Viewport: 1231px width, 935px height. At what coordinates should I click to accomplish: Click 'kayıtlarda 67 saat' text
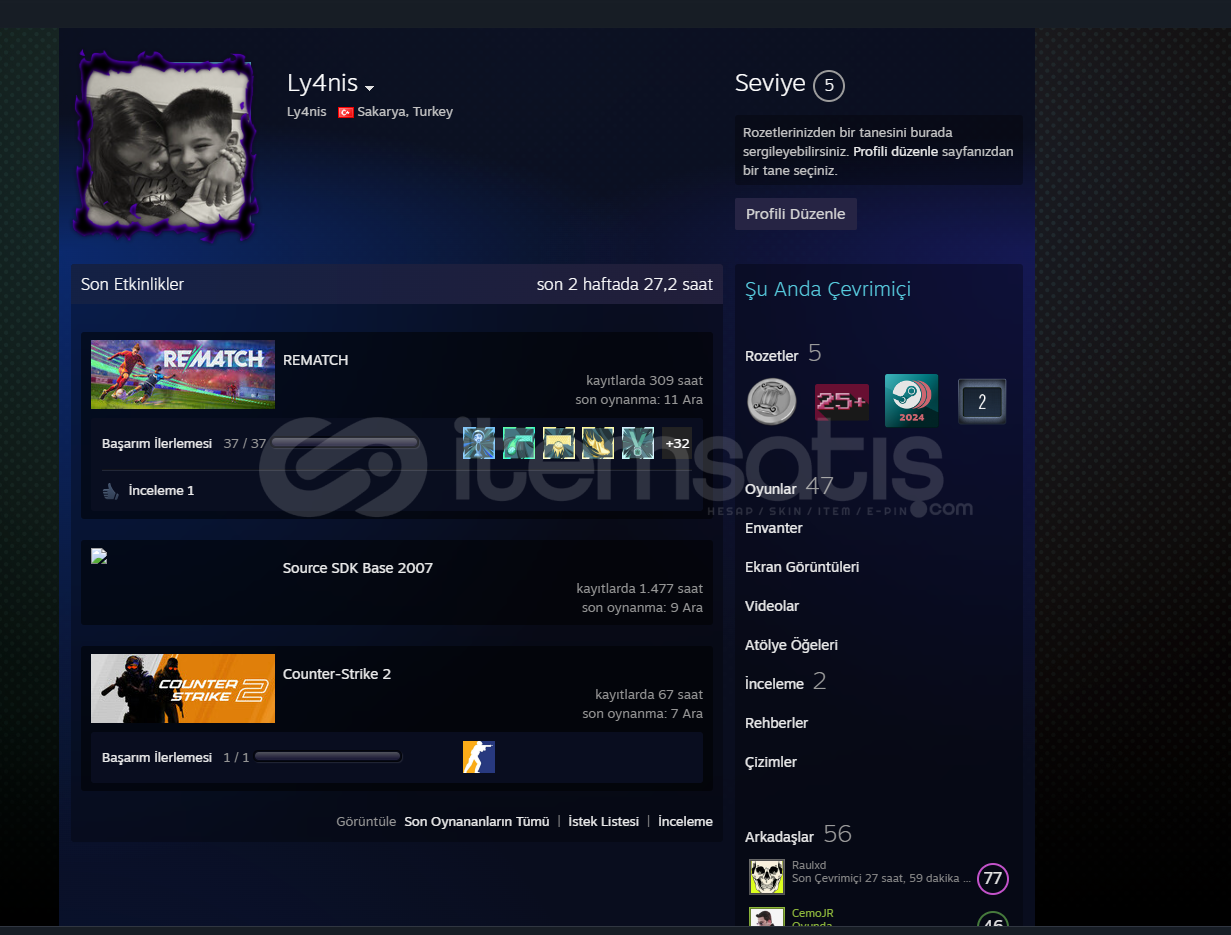pos(649,694)
